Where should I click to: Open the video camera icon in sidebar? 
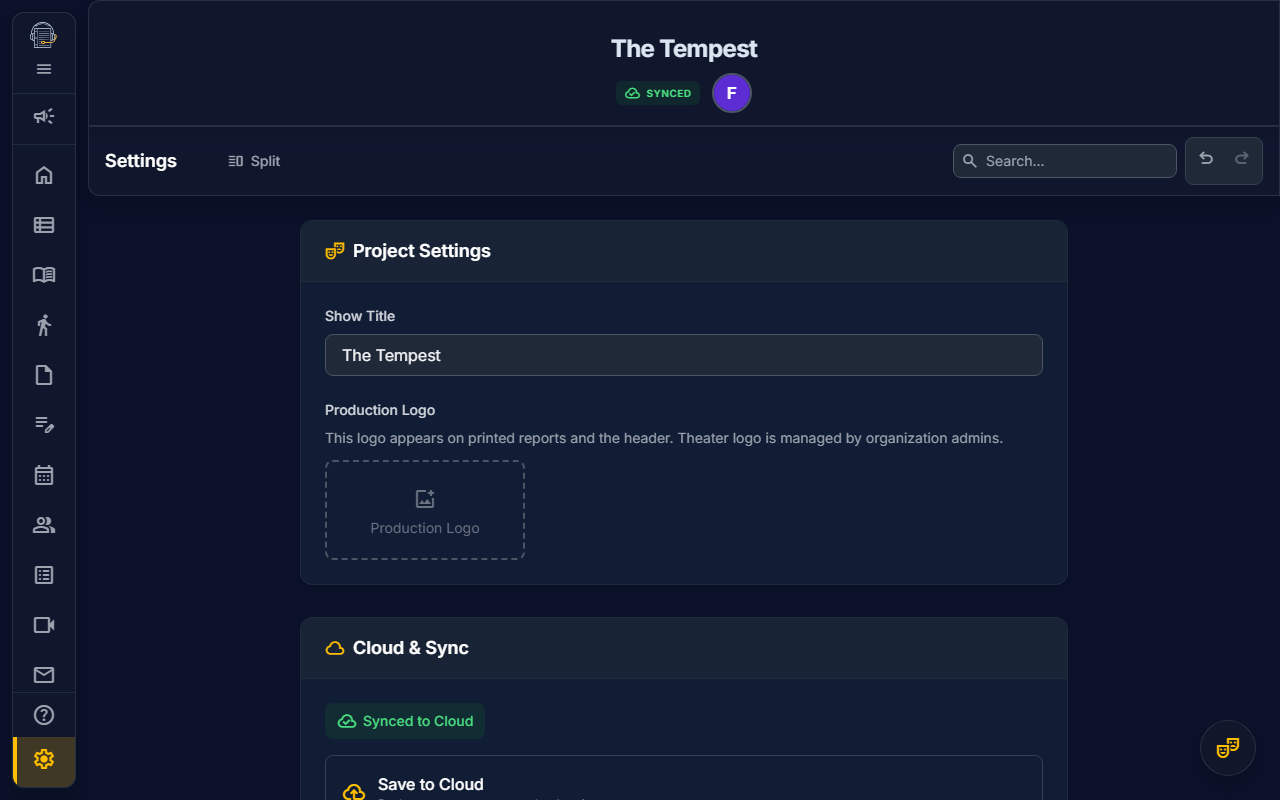point(43,624)
